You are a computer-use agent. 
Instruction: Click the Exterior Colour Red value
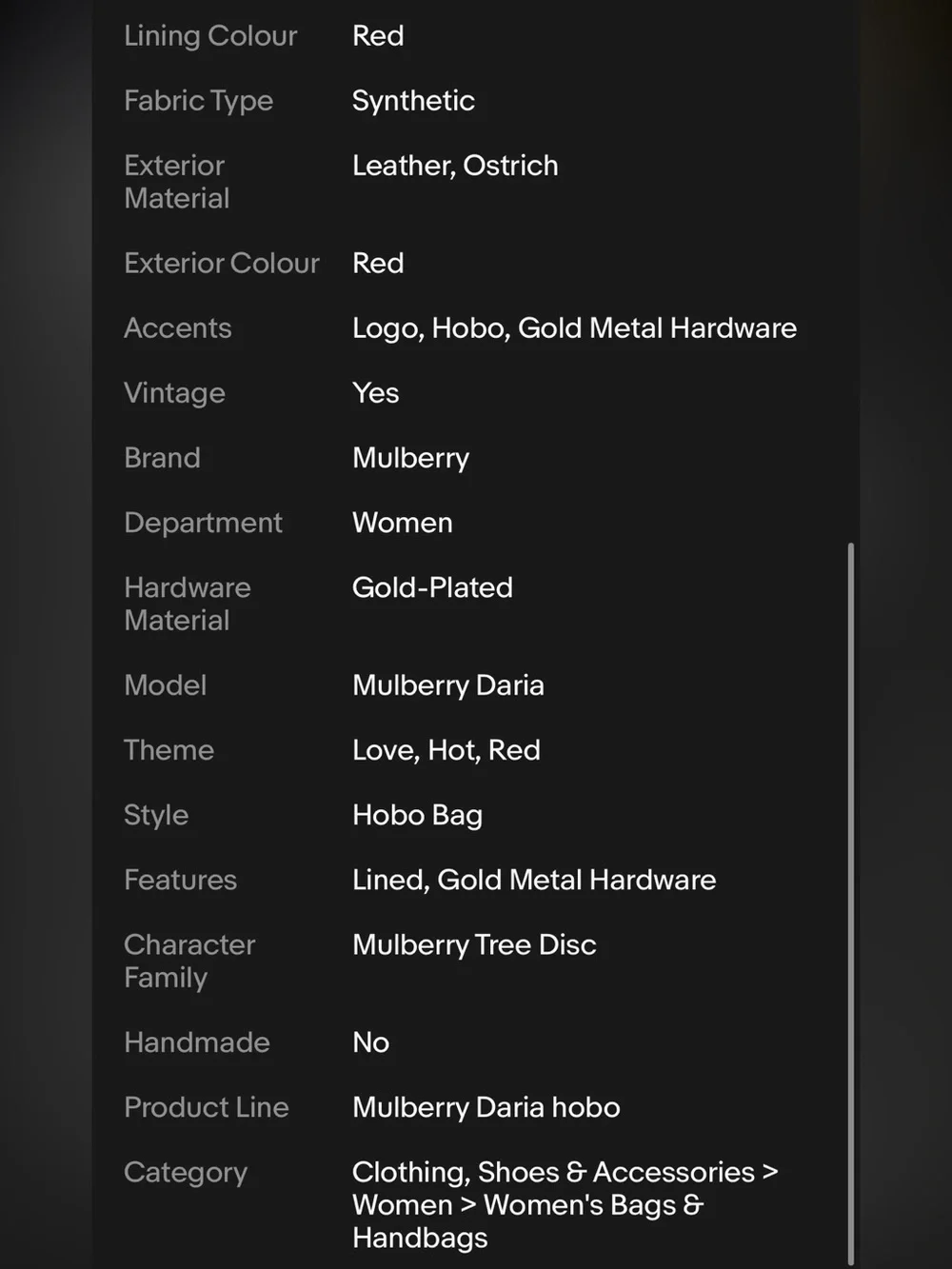378,264
